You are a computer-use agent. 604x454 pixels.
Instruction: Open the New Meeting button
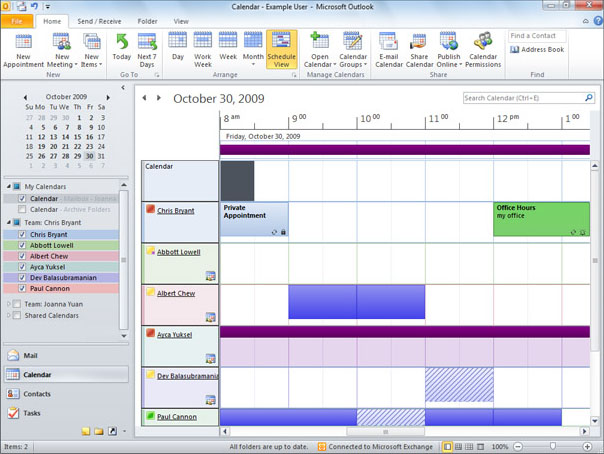coord(62,50)
